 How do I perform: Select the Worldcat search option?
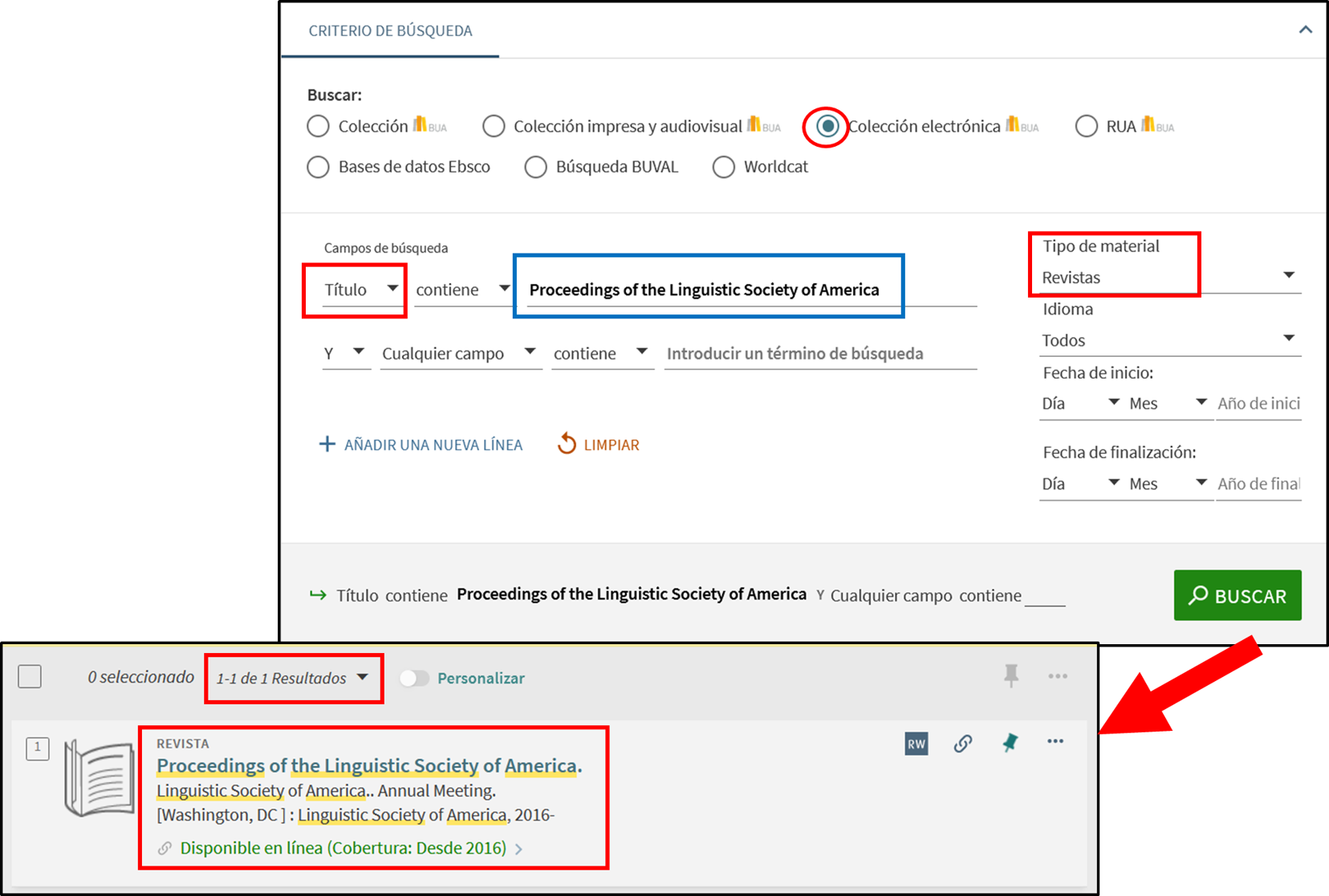click(x=724, y=167)
